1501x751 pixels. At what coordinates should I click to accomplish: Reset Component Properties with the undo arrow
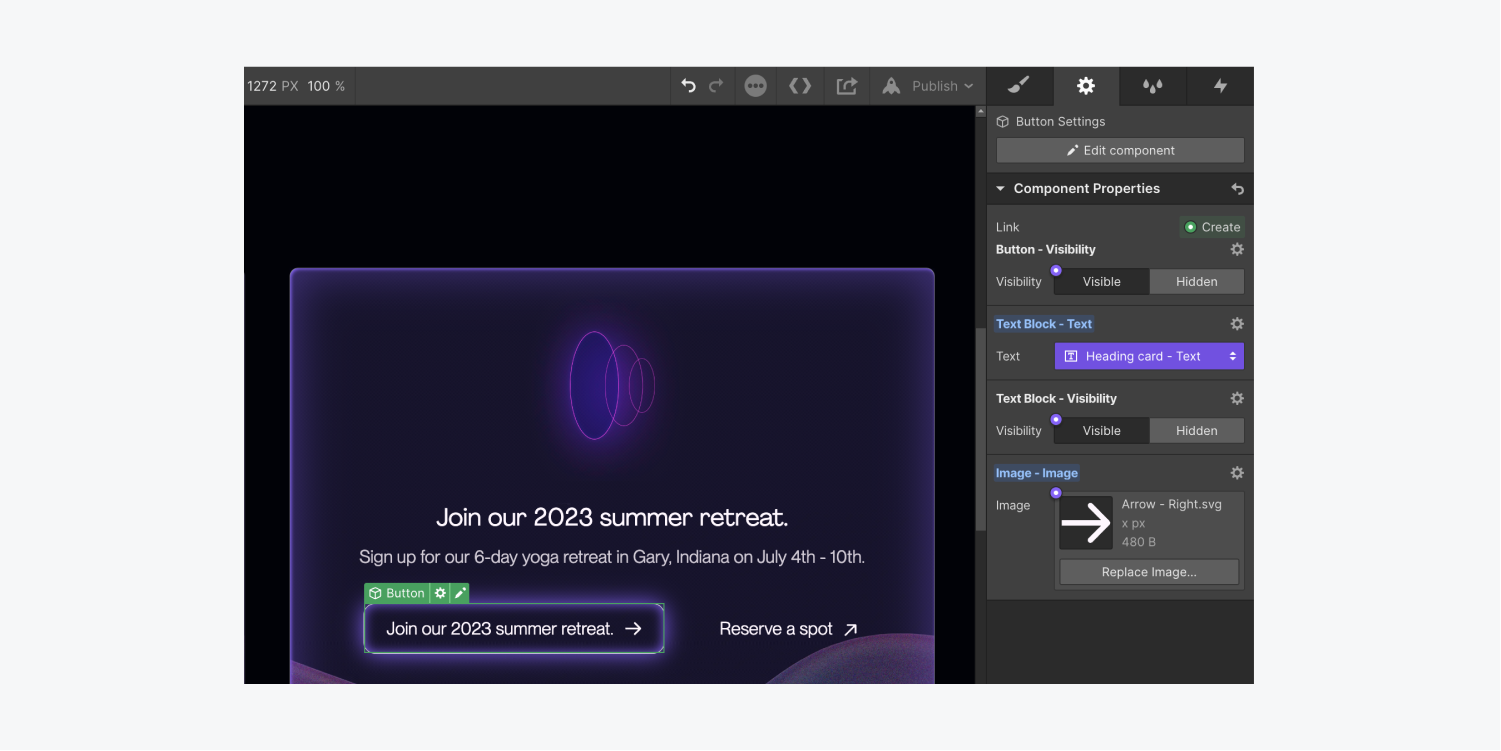pos(1237,188)
